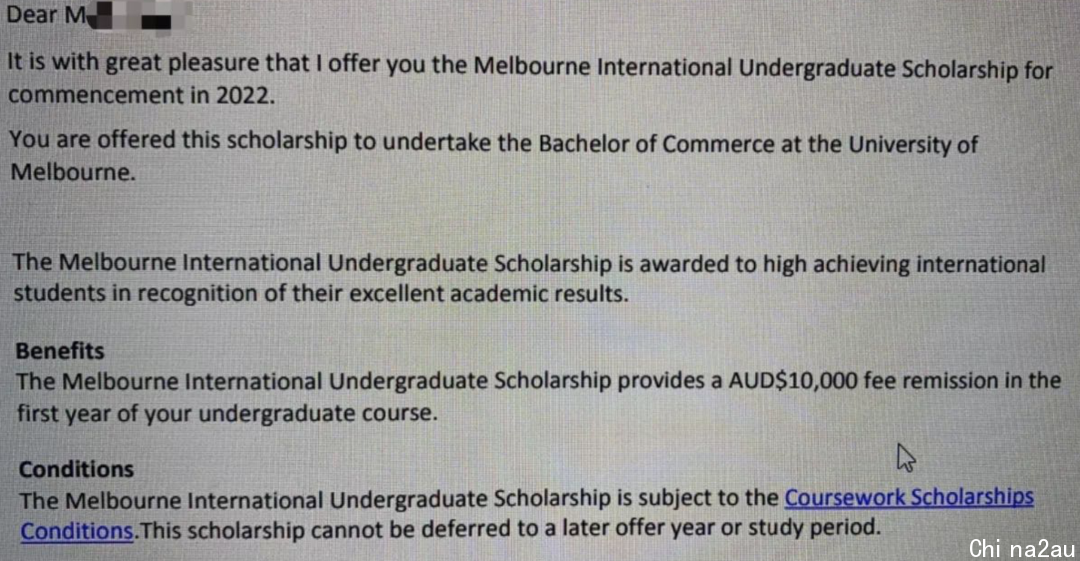Open the Coursework Scholarships link

tap(908, 498)
